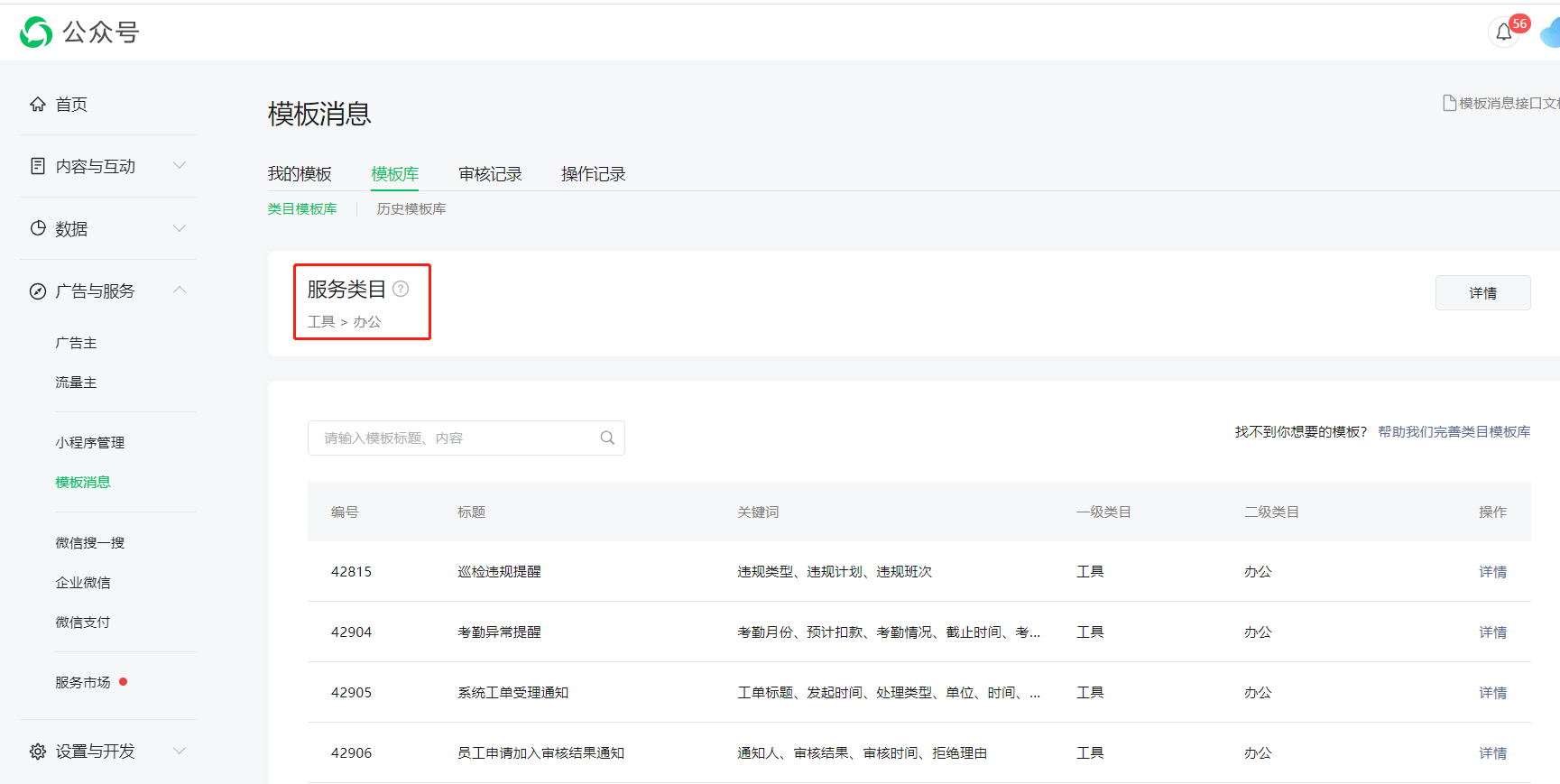Click the 详情 button in 服务类目 card
The image size is (1560, 784).
click(x=1482, y=293)
